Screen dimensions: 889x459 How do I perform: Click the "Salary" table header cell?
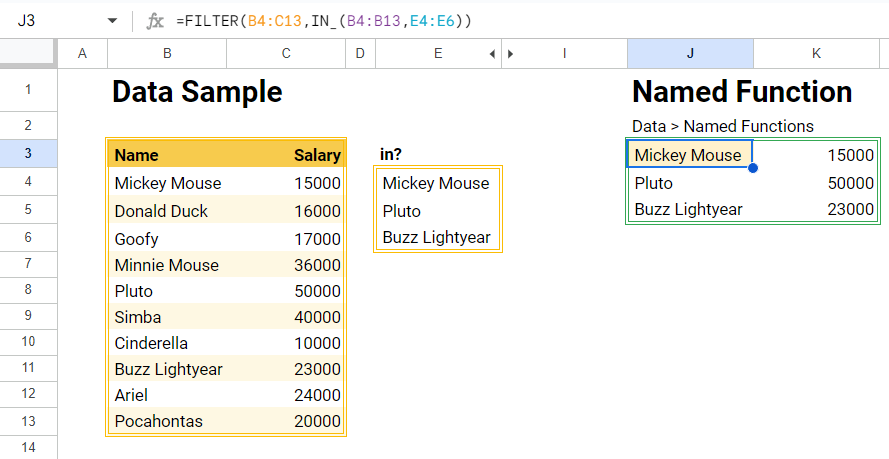pyautogui.click(x=286, y=154)
